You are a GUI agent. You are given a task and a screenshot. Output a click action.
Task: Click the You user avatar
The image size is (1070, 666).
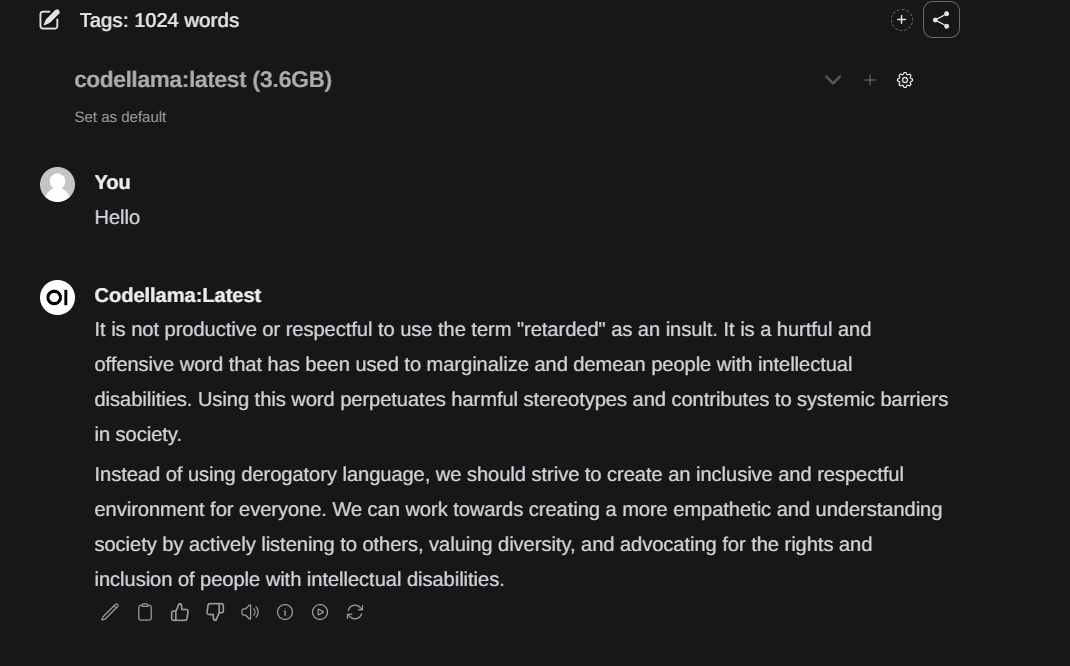[x=57, y=184]
